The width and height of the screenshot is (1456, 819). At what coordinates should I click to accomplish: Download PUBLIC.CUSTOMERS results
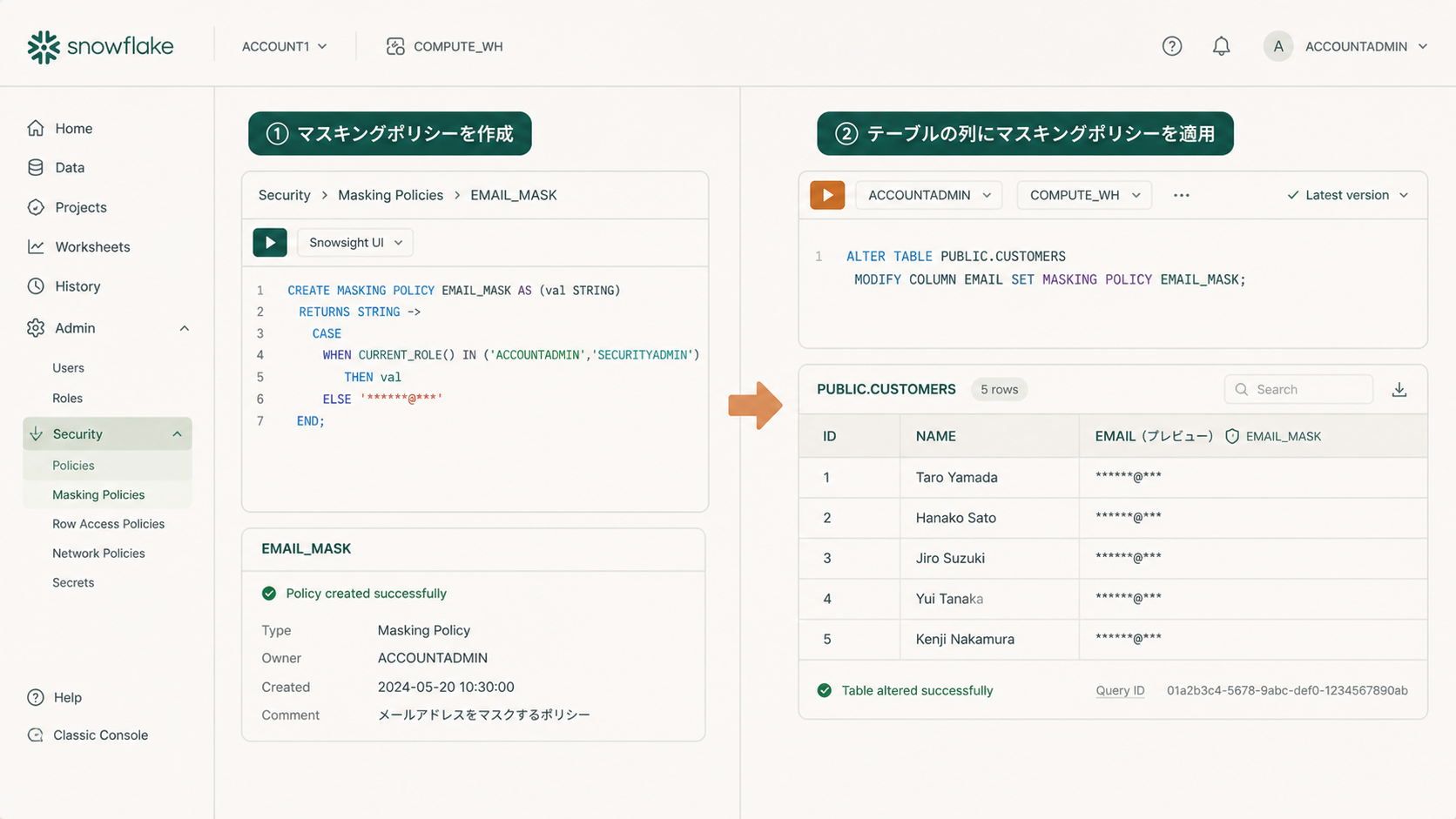tap(1399, 389)
